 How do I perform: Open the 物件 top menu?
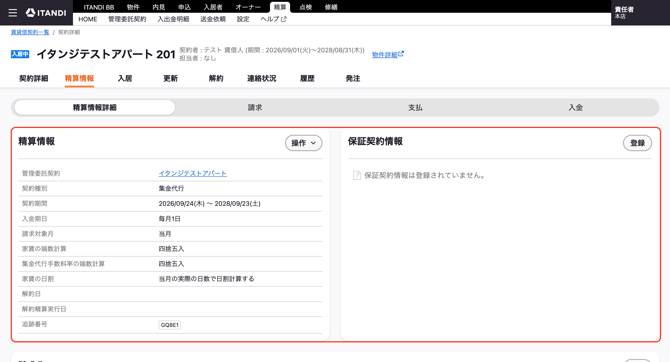click(133, 7)
